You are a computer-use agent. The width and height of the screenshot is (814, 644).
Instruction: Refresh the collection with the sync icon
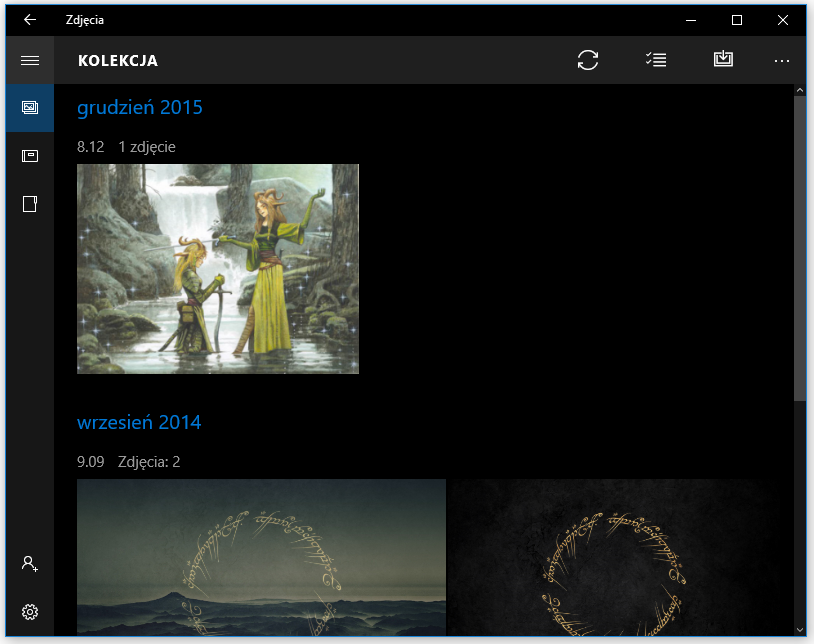tap(588, 60)
